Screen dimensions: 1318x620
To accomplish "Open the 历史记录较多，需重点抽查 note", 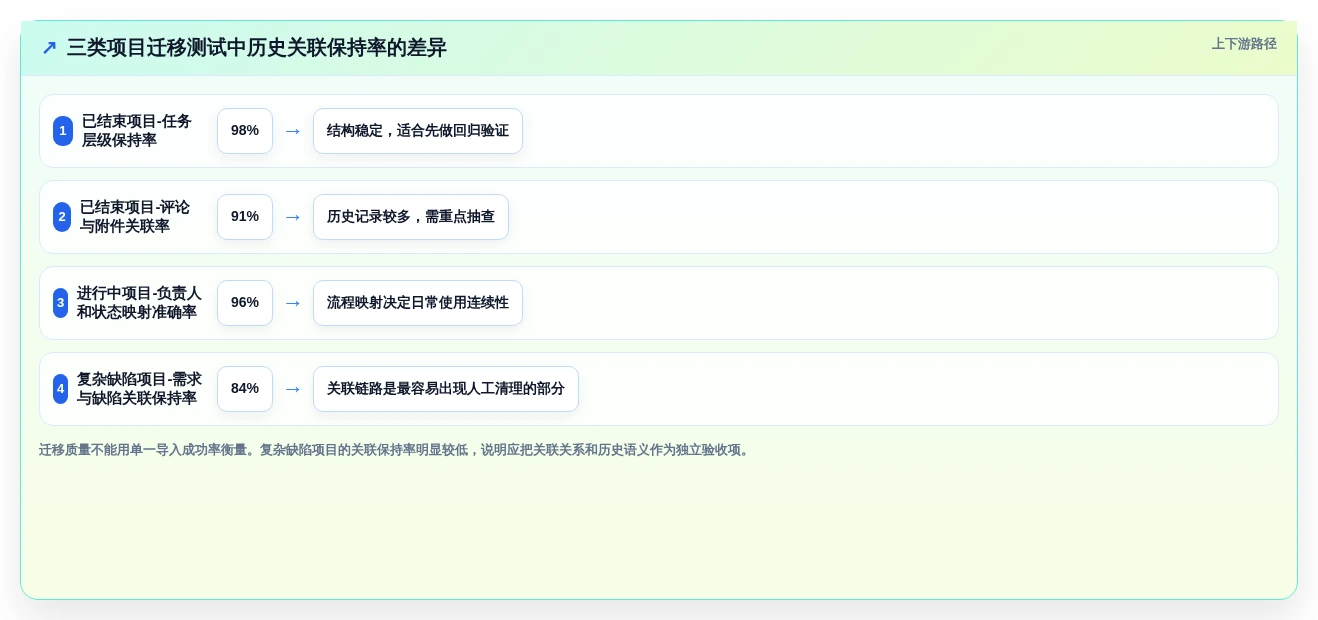I will point(411,217).
